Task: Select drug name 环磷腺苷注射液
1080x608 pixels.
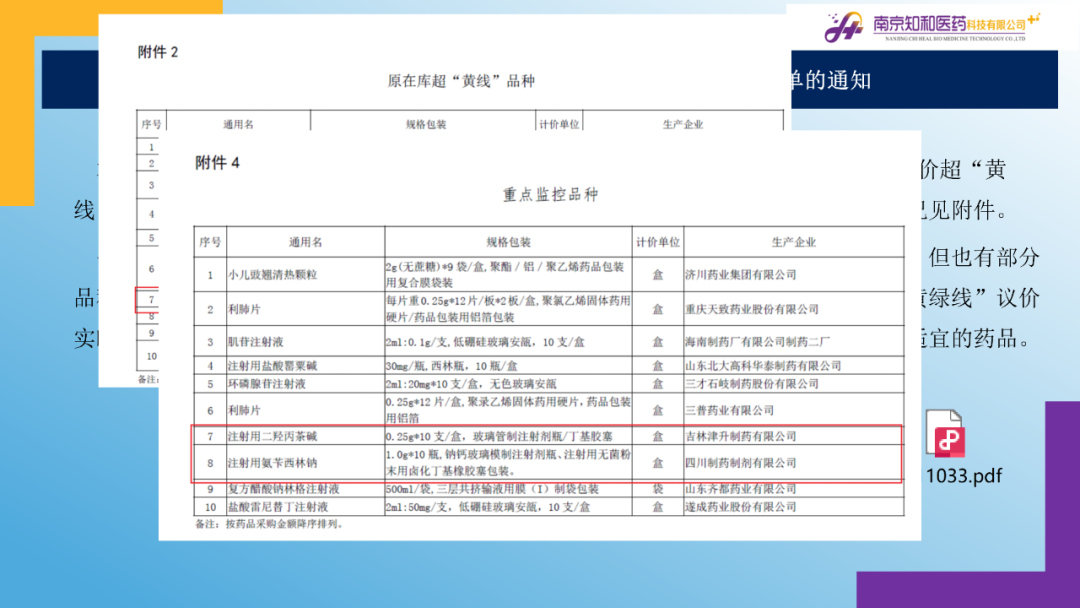Action: [x=267, y=384]
